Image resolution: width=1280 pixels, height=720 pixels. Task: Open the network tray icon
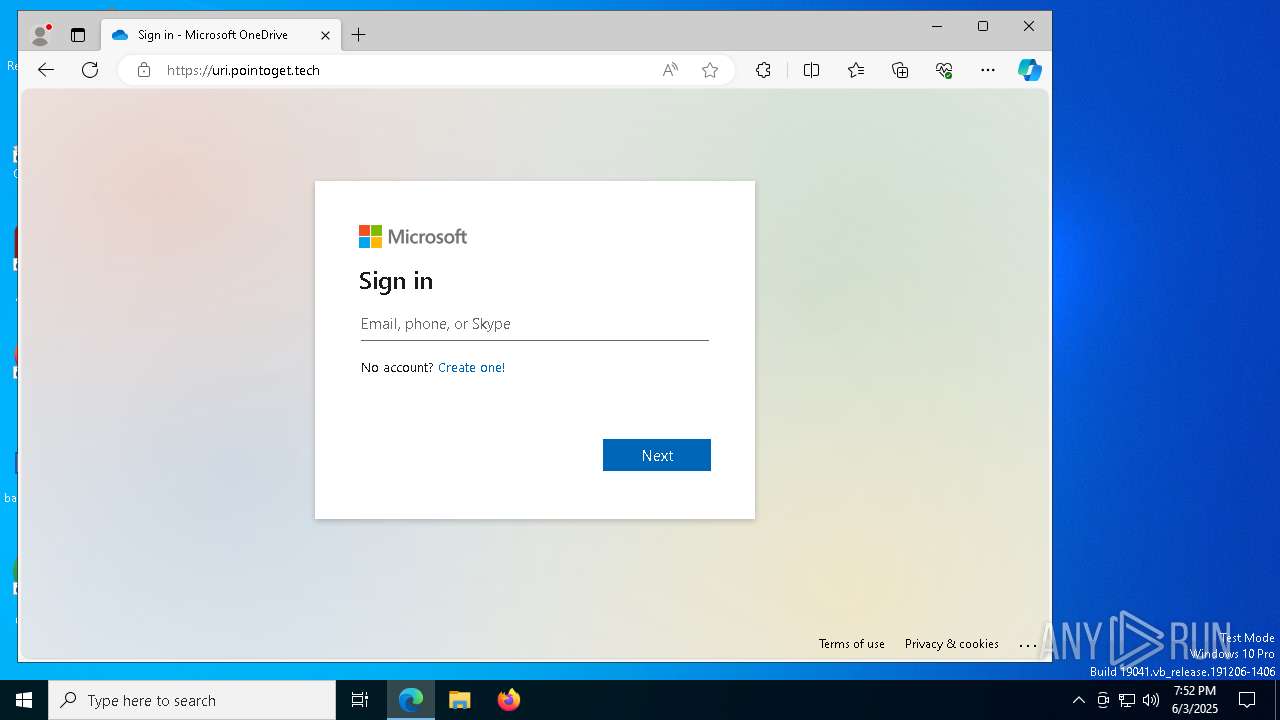[x=1127, y=700]
